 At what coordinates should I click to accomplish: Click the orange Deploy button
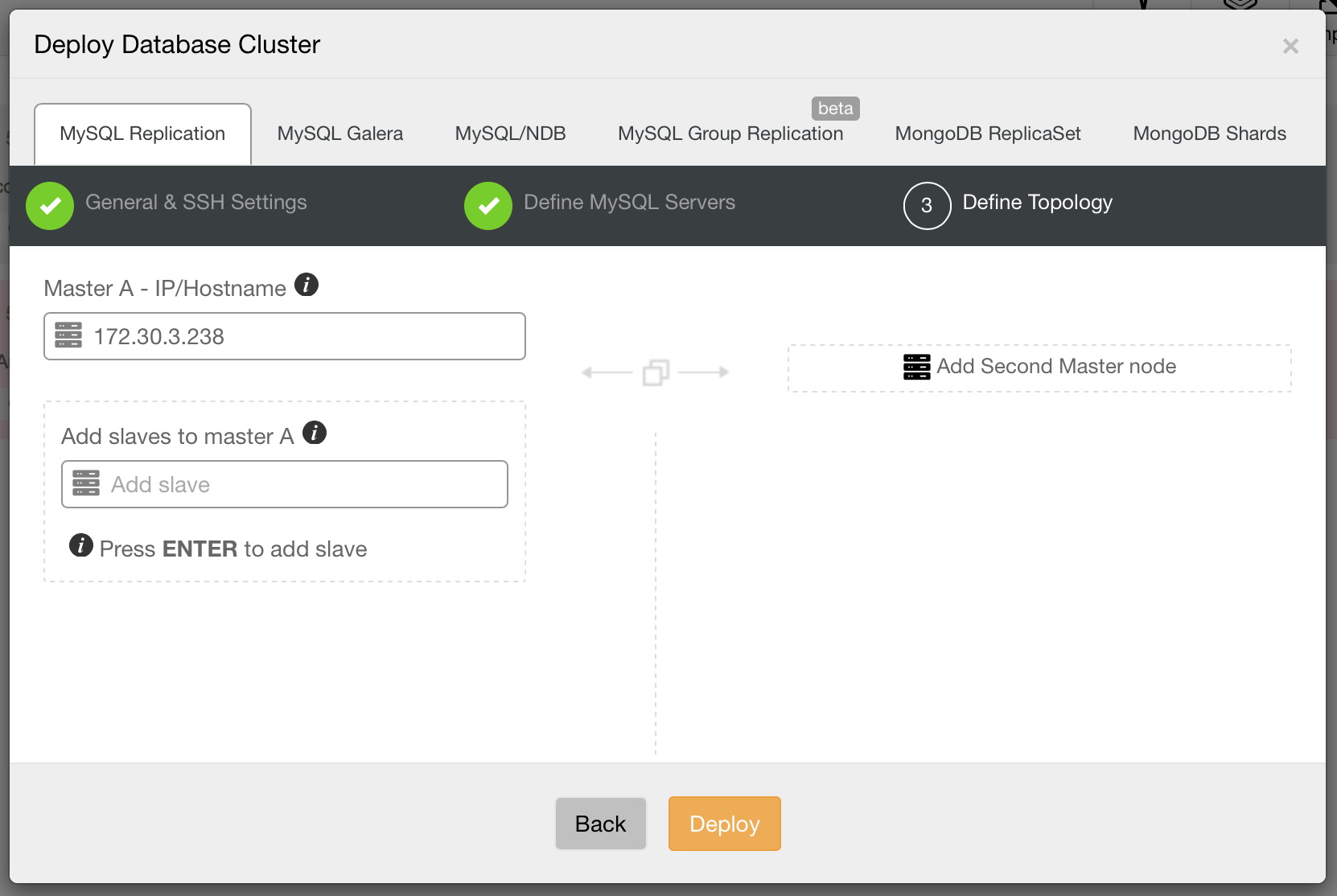(x=725, y=824)
